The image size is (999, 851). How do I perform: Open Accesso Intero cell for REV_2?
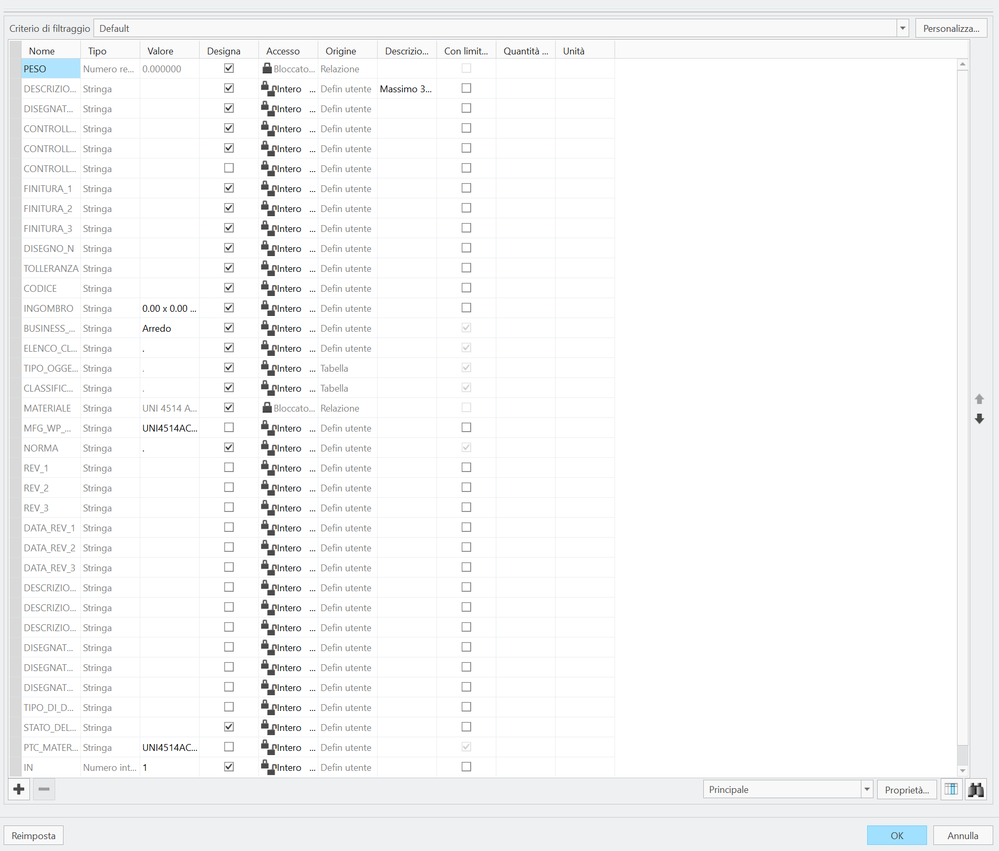(x=288, y=488)
